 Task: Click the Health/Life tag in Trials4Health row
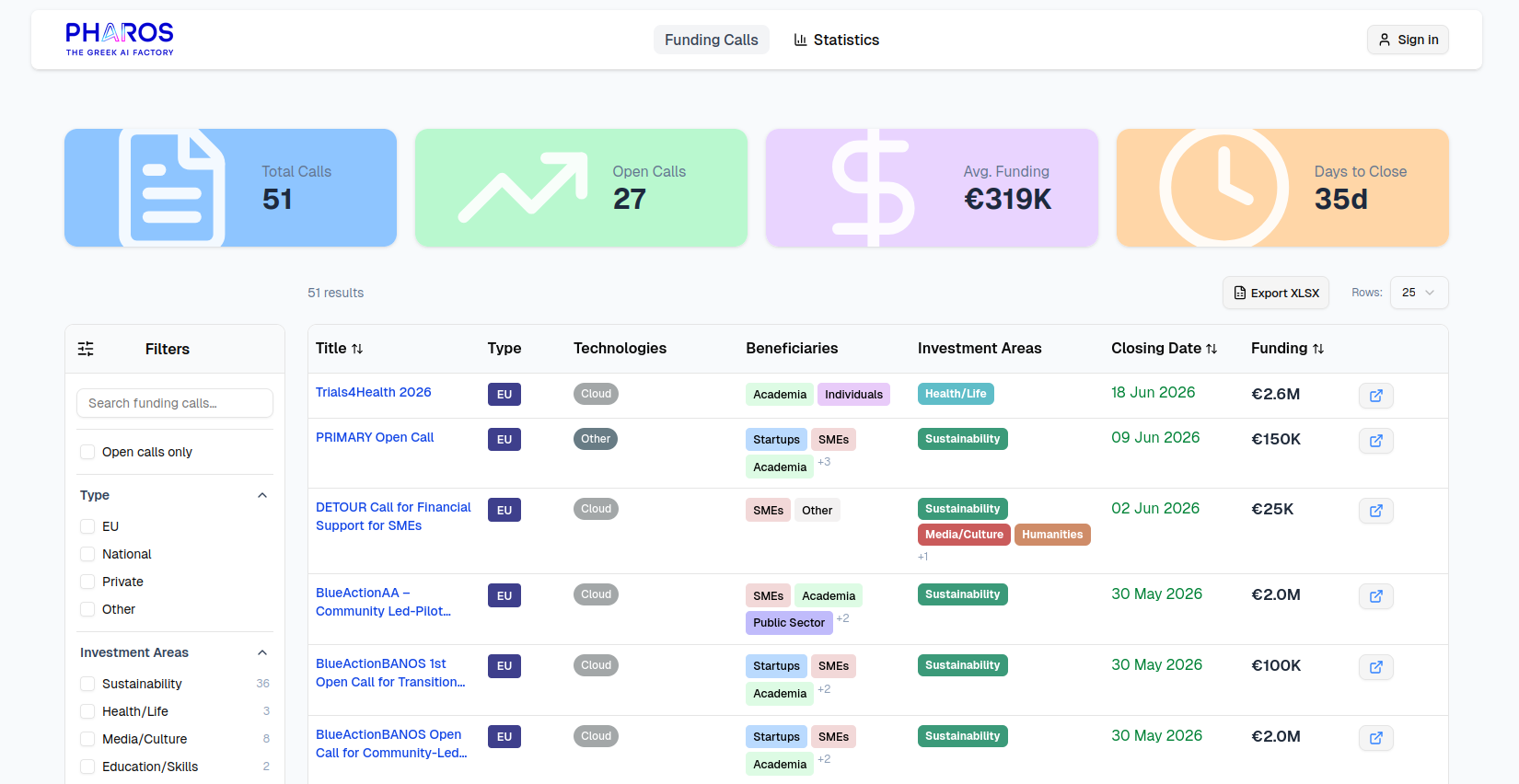coord(956,394)
